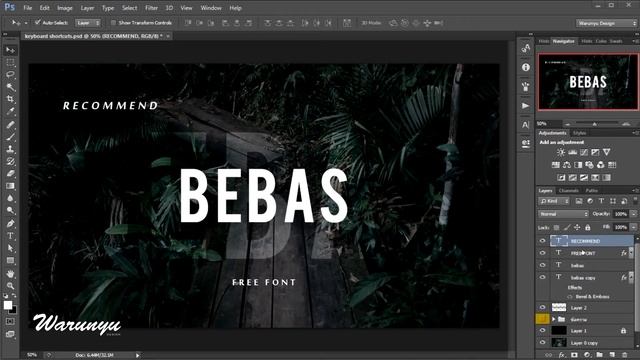This screenshot has height=360, width=640.
Task: Switch to the Styles tab
Action: (579, 133)
